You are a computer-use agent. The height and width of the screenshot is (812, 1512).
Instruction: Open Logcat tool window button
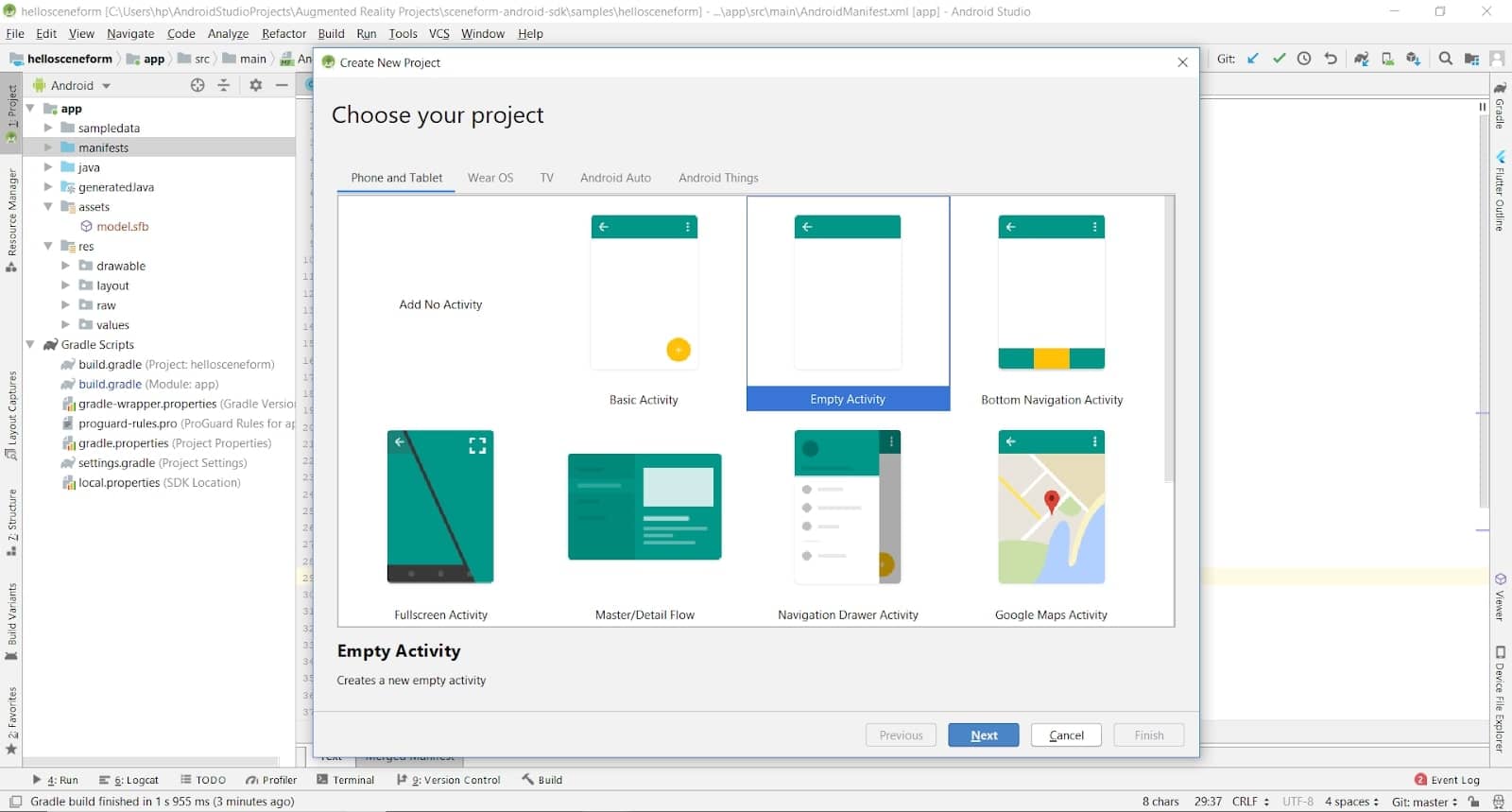click(x=129, y=780)
